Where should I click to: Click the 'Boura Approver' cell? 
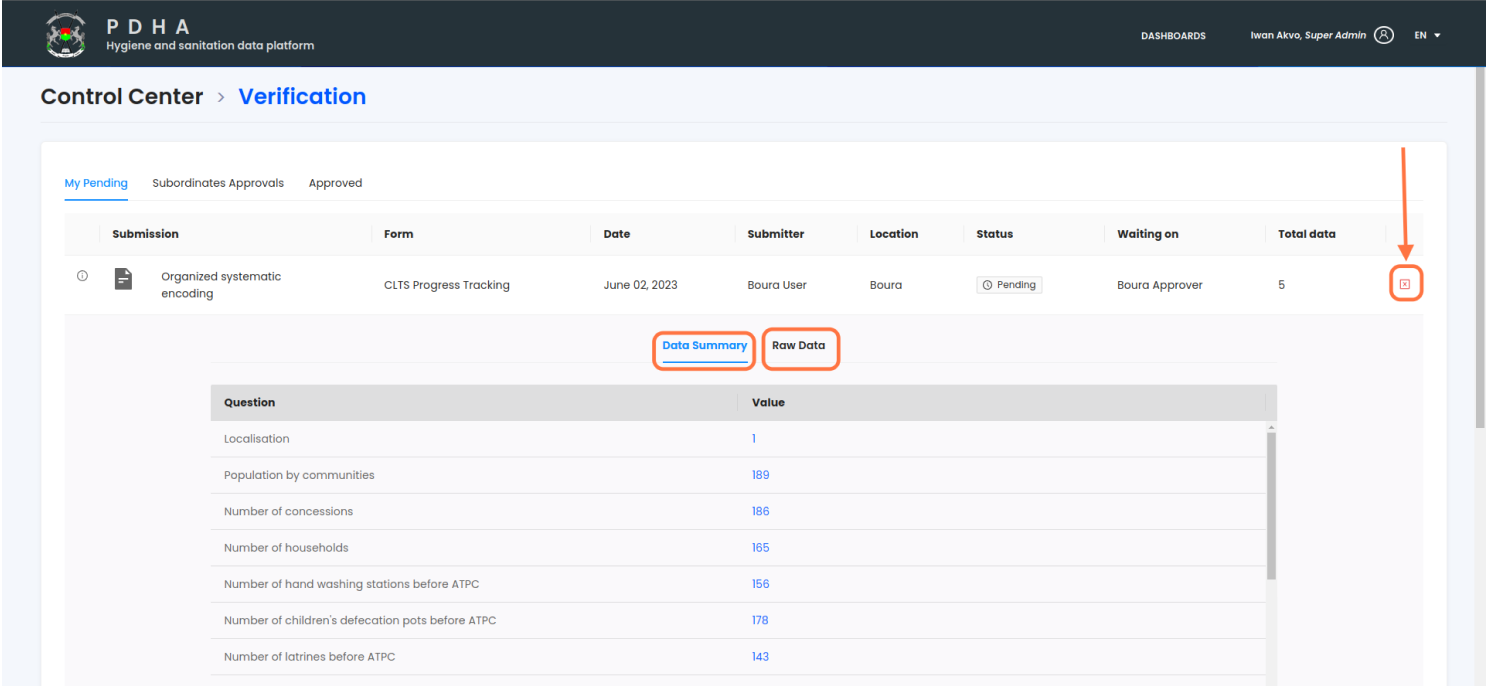(x=1160, y=285)
